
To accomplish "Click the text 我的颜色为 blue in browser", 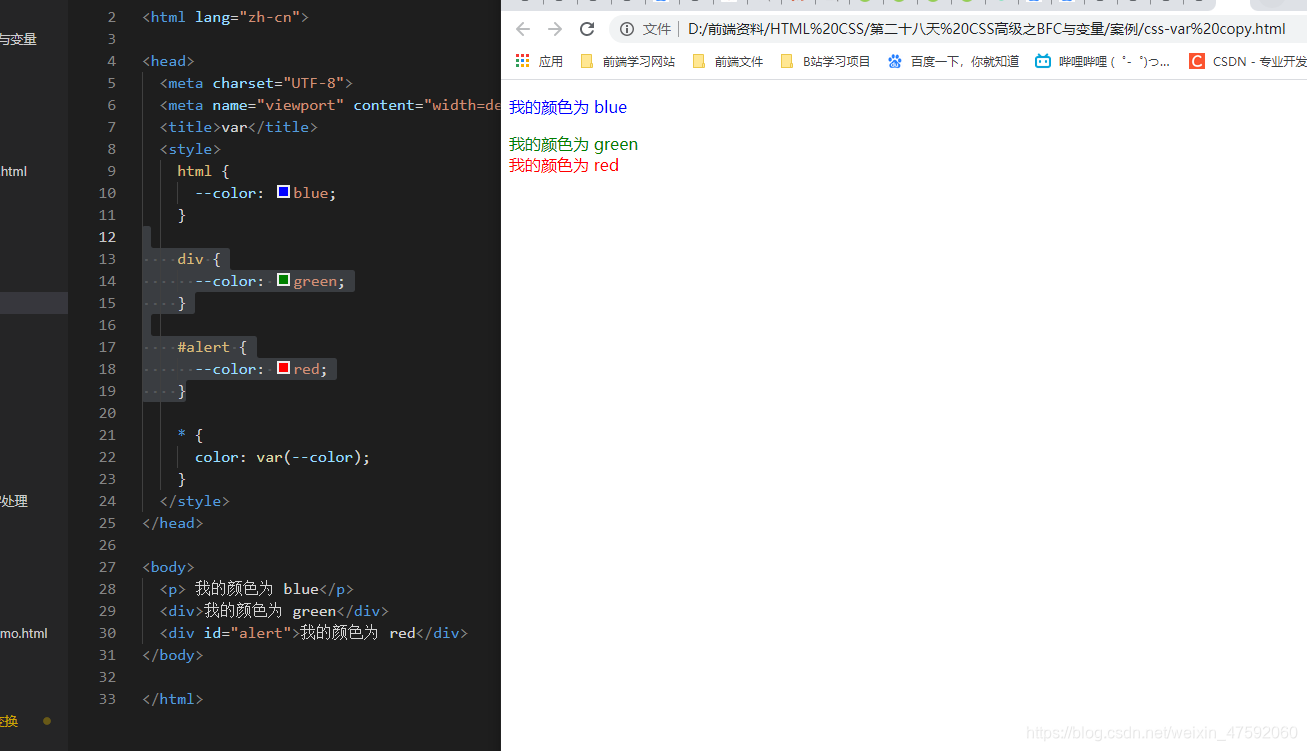I will (x=568, y=107).
